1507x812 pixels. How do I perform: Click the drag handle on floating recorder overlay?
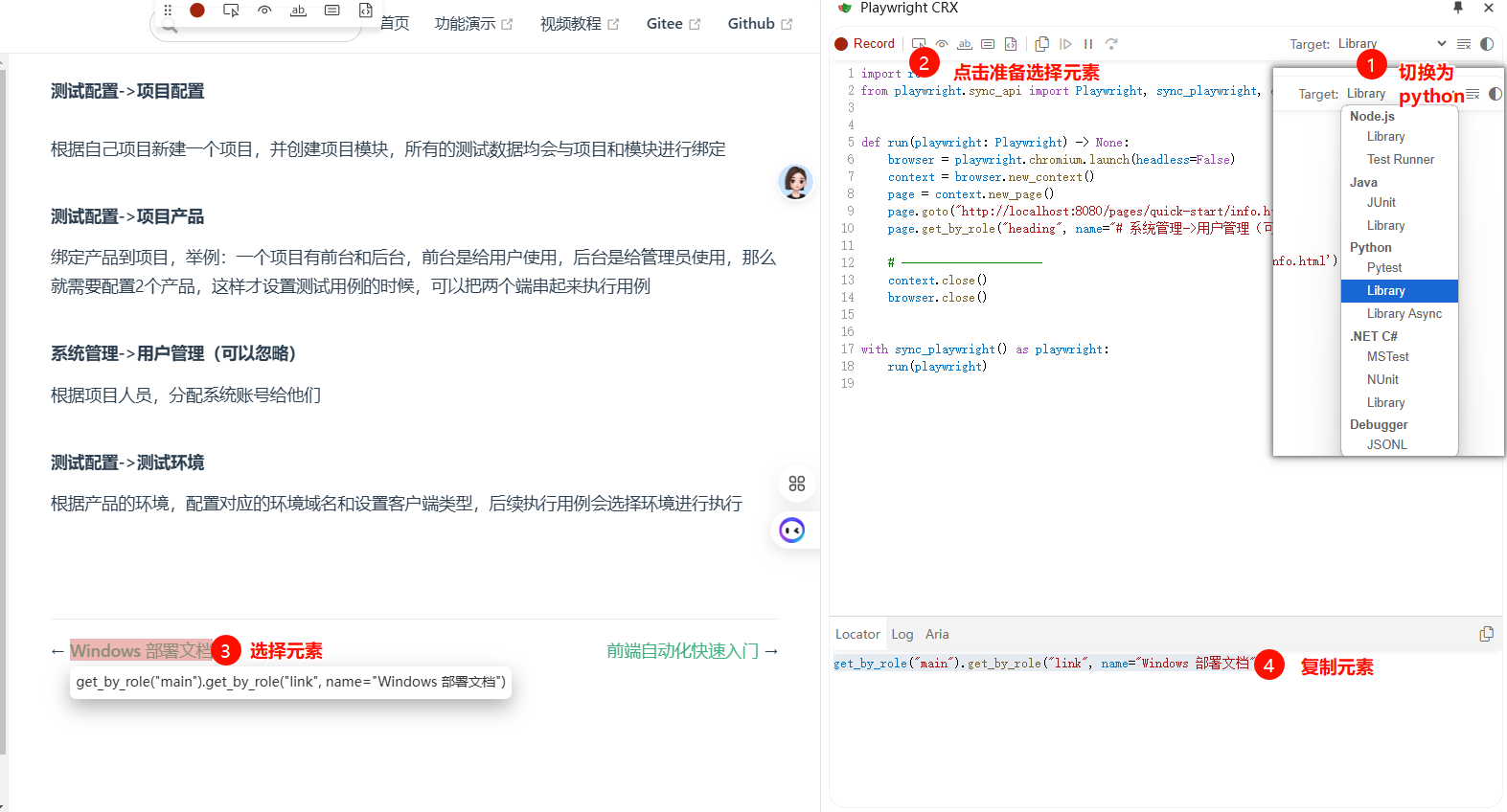(168, 10)
